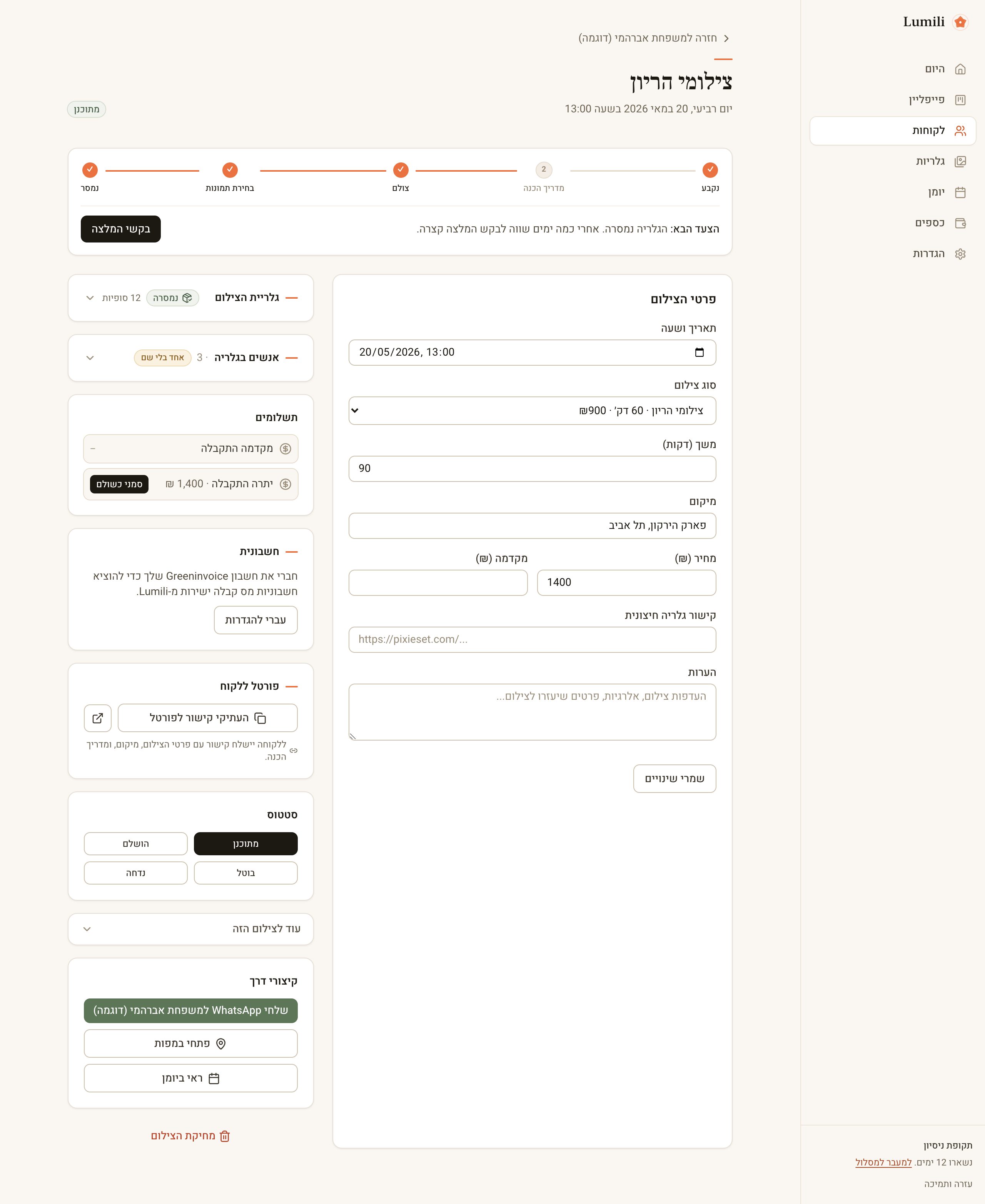Image resolution: width=985 pixels, height=1204 pixels.
Task: Open the calendar picker in date field
Action: pos(699,353)
